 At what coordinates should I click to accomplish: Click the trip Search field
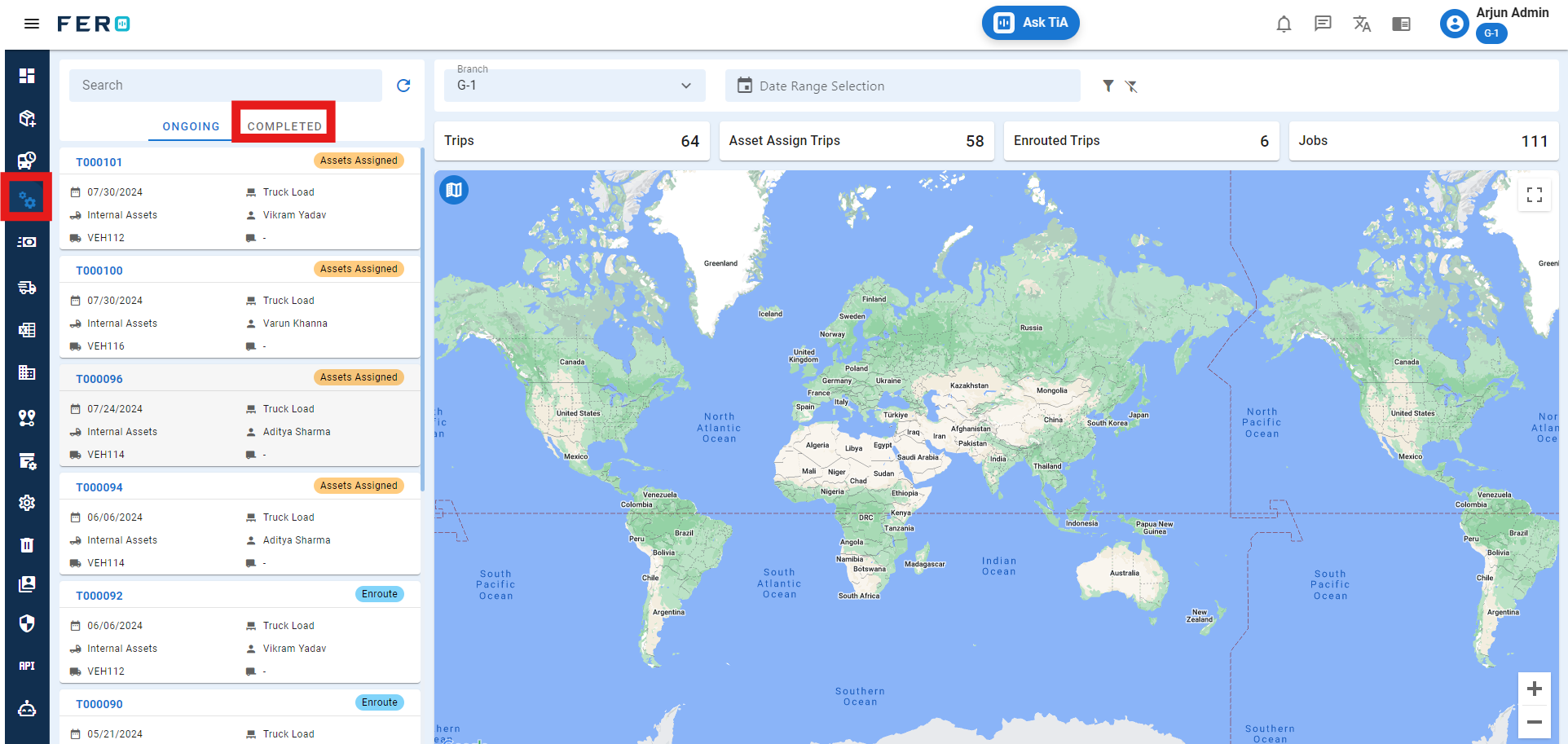(226, 86)
